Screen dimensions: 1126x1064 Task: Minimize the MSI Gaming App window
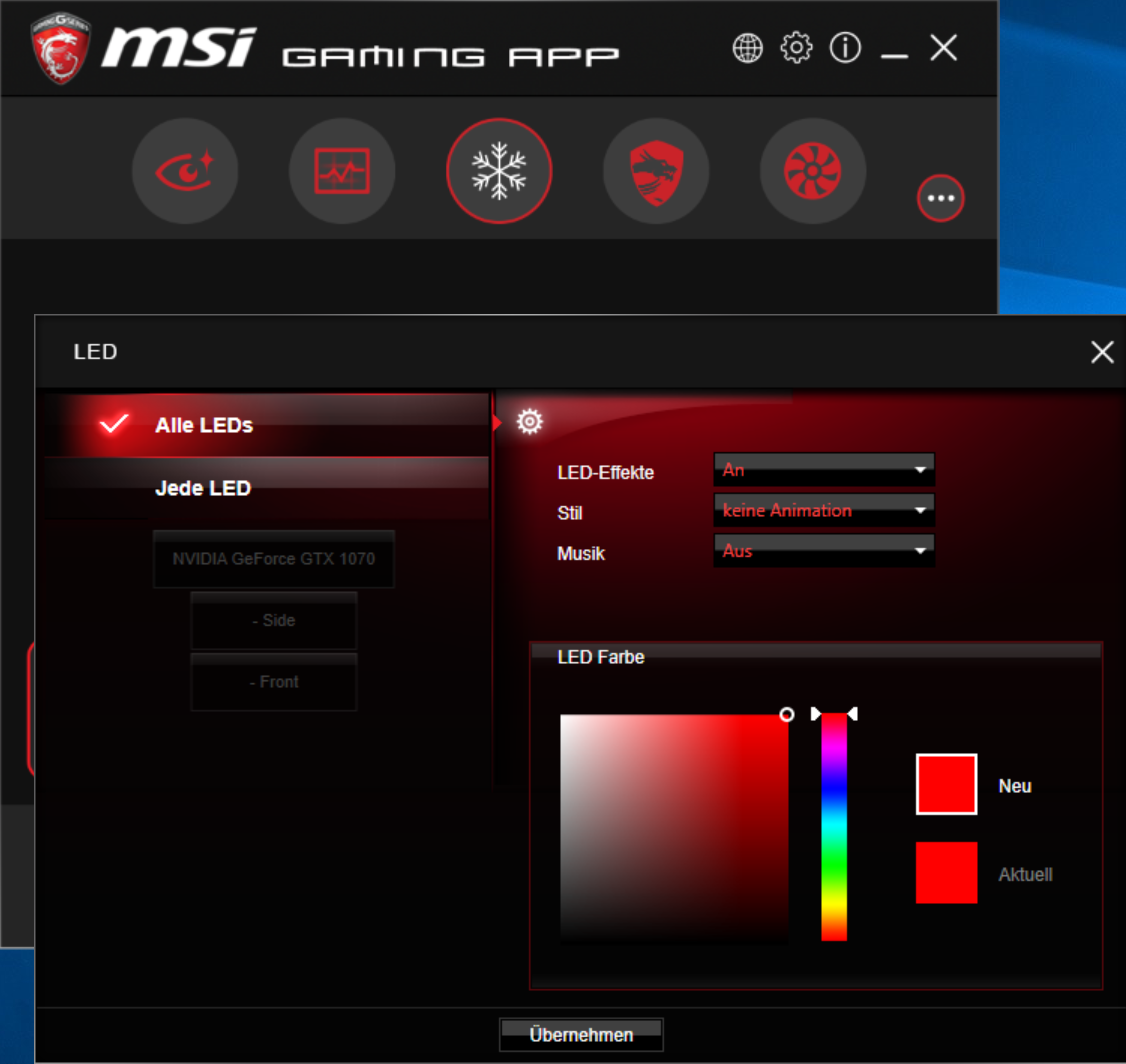[894, 55]
